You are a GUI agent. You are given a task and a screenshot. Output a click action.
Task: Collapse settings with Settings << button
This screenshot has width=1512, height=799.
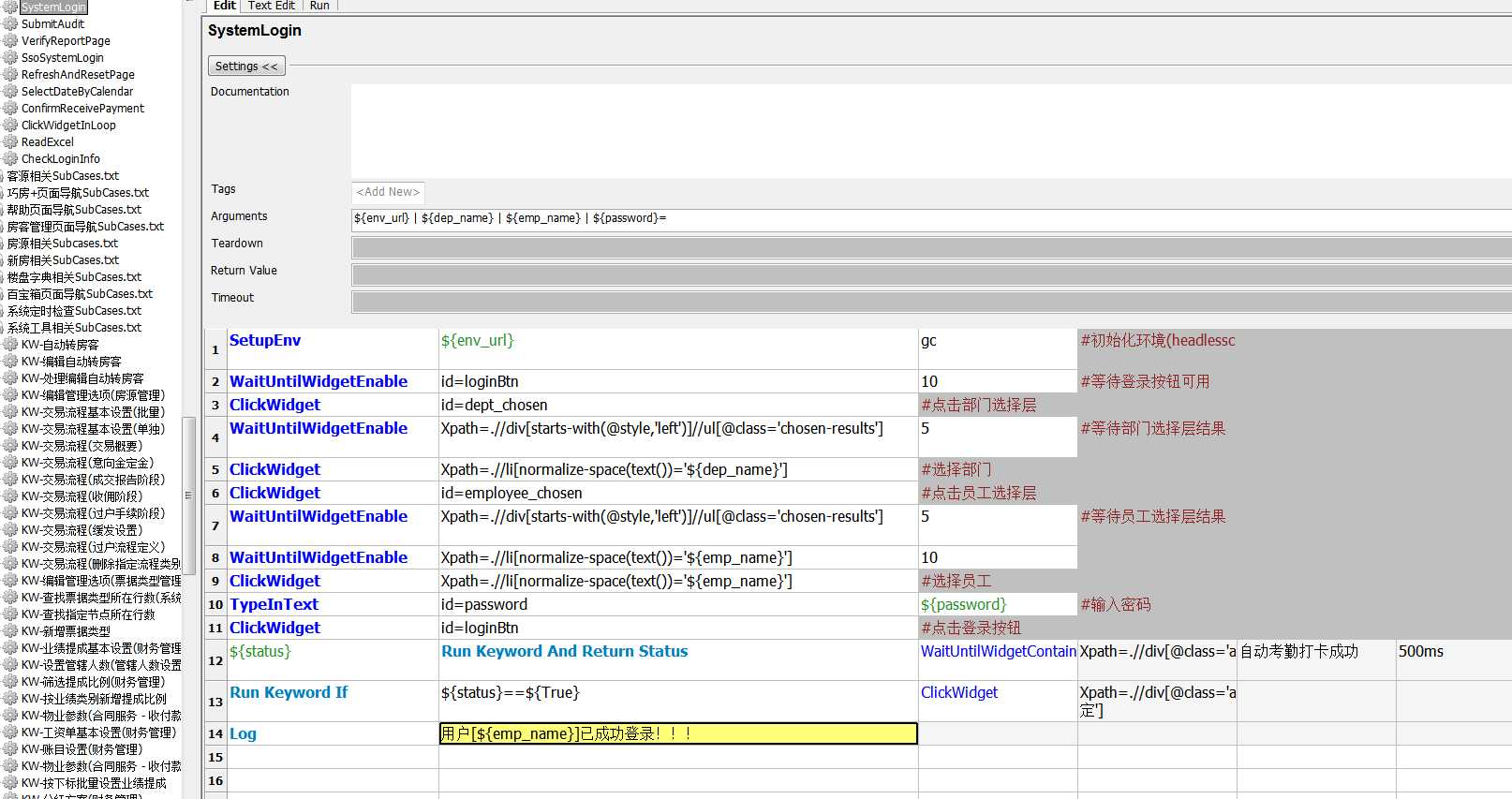[246, 67]
